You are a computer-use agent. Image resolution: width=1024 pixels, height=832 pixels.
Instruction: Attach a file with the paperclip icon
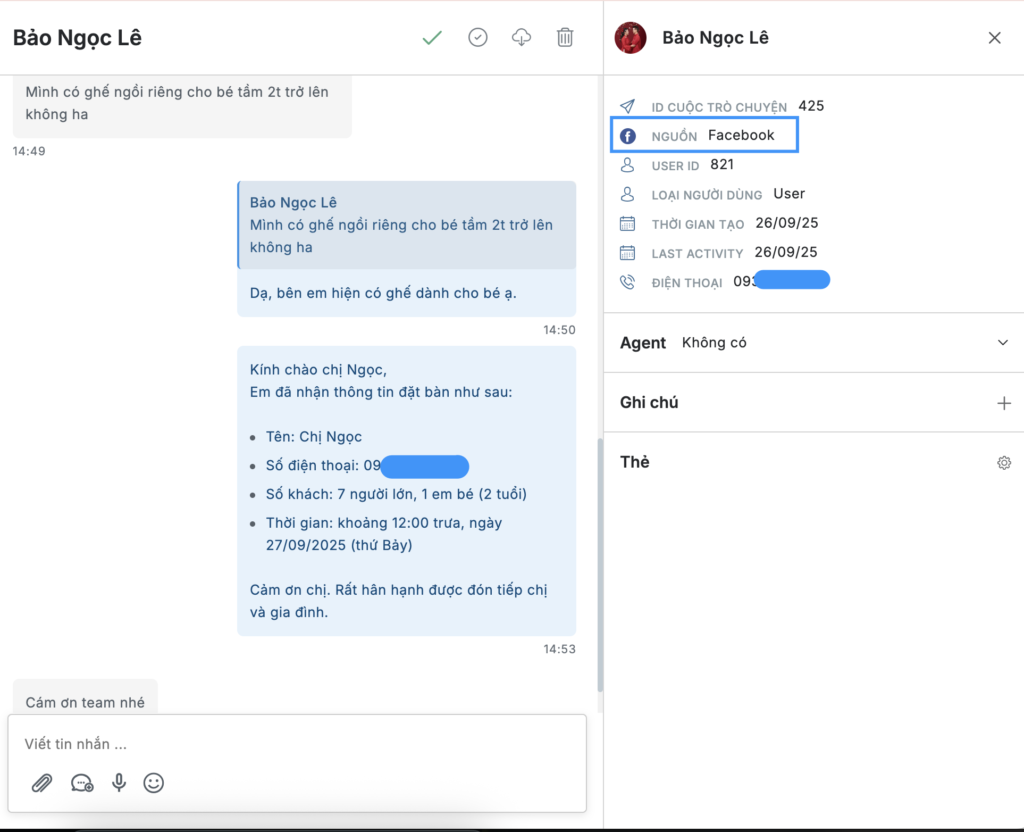click(41, 783)
